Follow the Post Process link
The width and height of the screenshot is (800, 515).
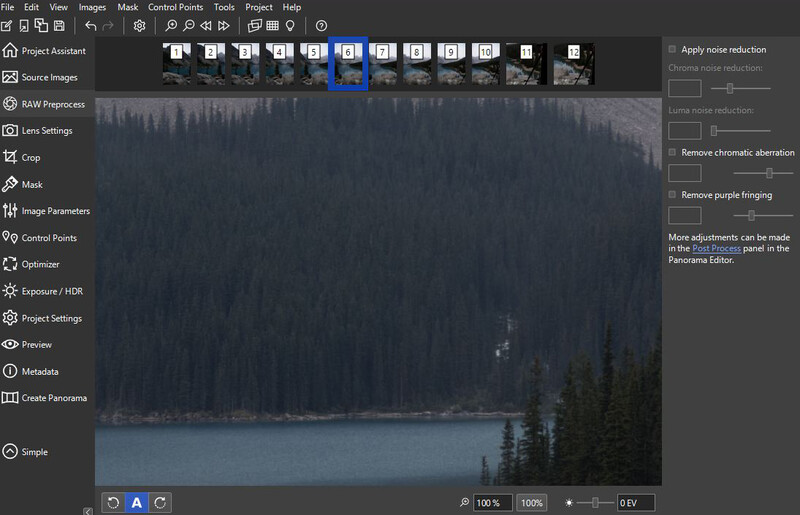[x=716, y=249]
